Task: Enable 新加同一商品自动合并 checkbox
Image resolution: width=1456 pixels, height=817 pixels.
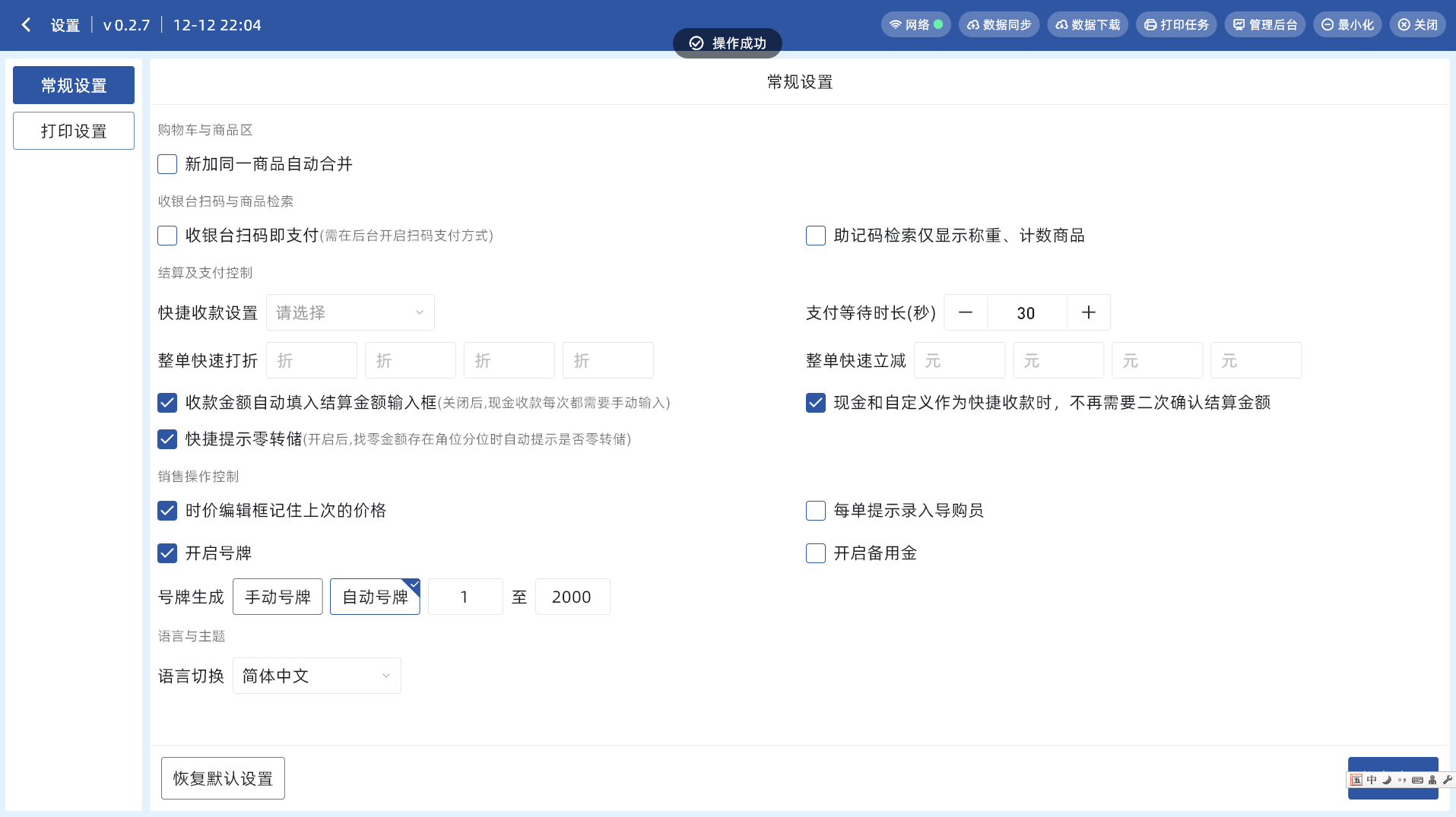Action: coord(167,164)
